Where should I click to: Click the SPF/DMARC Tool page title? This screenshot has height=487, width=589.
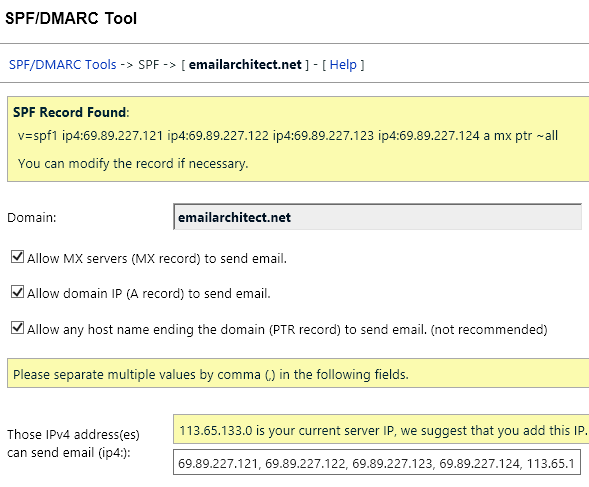(x=71, y=18)
